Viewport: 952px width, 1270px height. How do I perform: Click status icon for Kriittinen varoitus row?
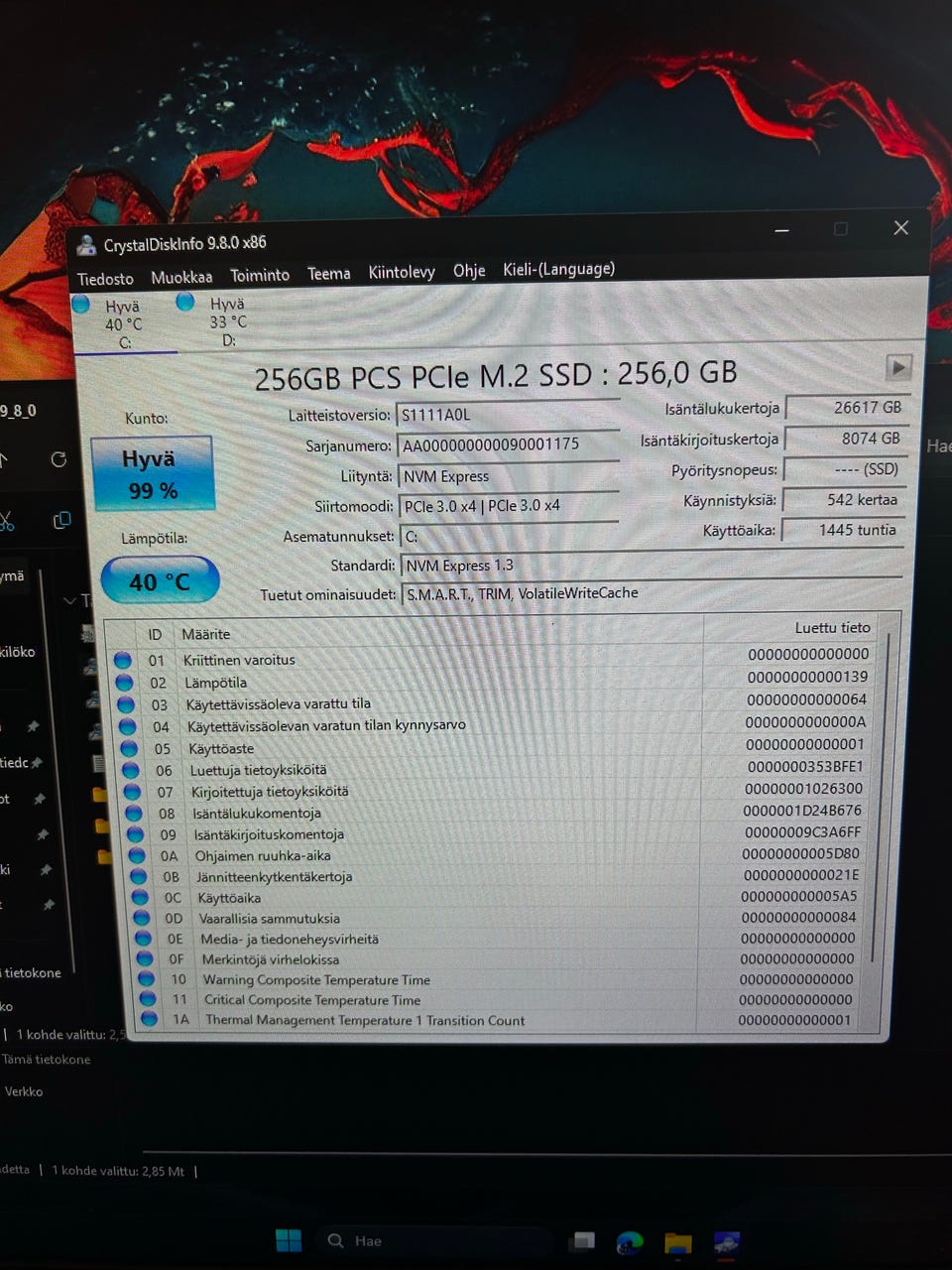click(122, 660)
